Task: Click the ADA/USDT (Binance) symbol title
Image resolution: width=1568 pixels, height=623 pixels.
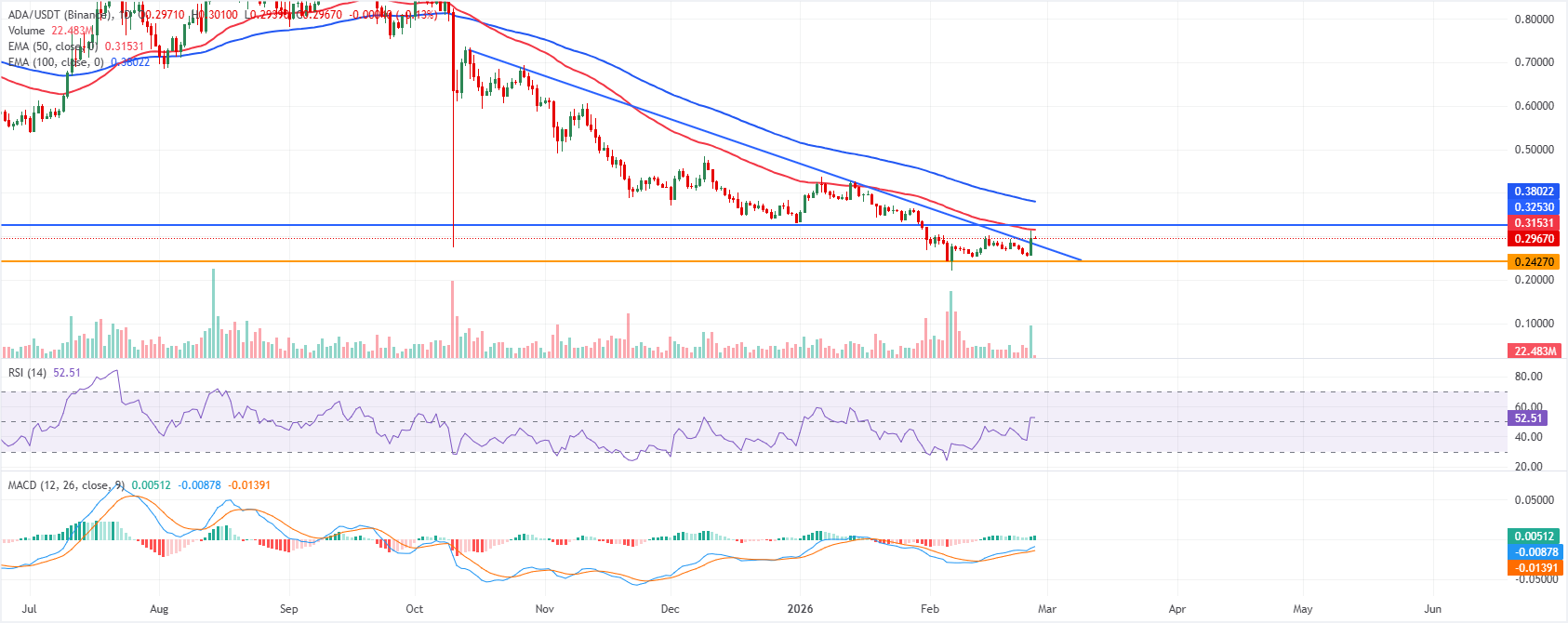Action: click(x=57, y=15)
